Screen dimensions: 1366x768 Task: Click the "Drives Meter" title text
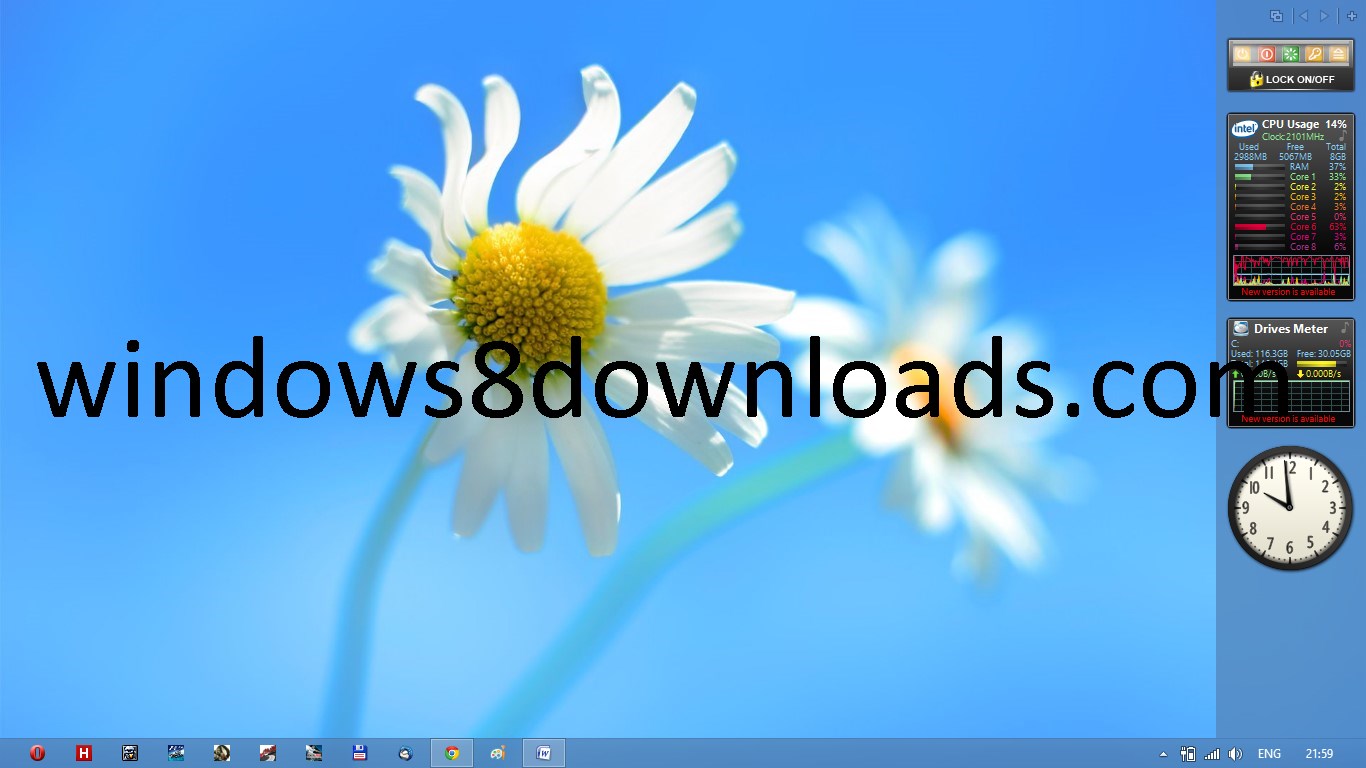(x=1291, y=329)
